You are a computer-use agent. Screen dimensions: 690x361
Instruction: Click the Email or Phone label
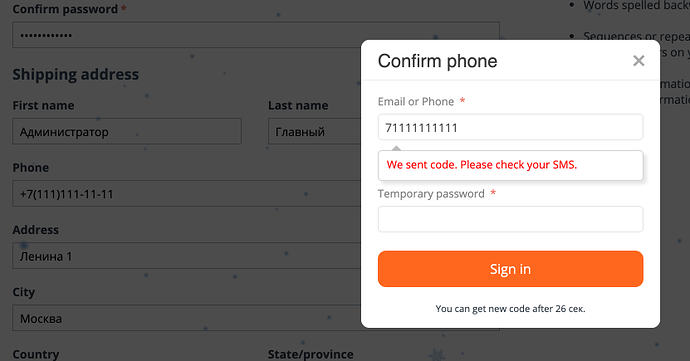pos(416,102)
